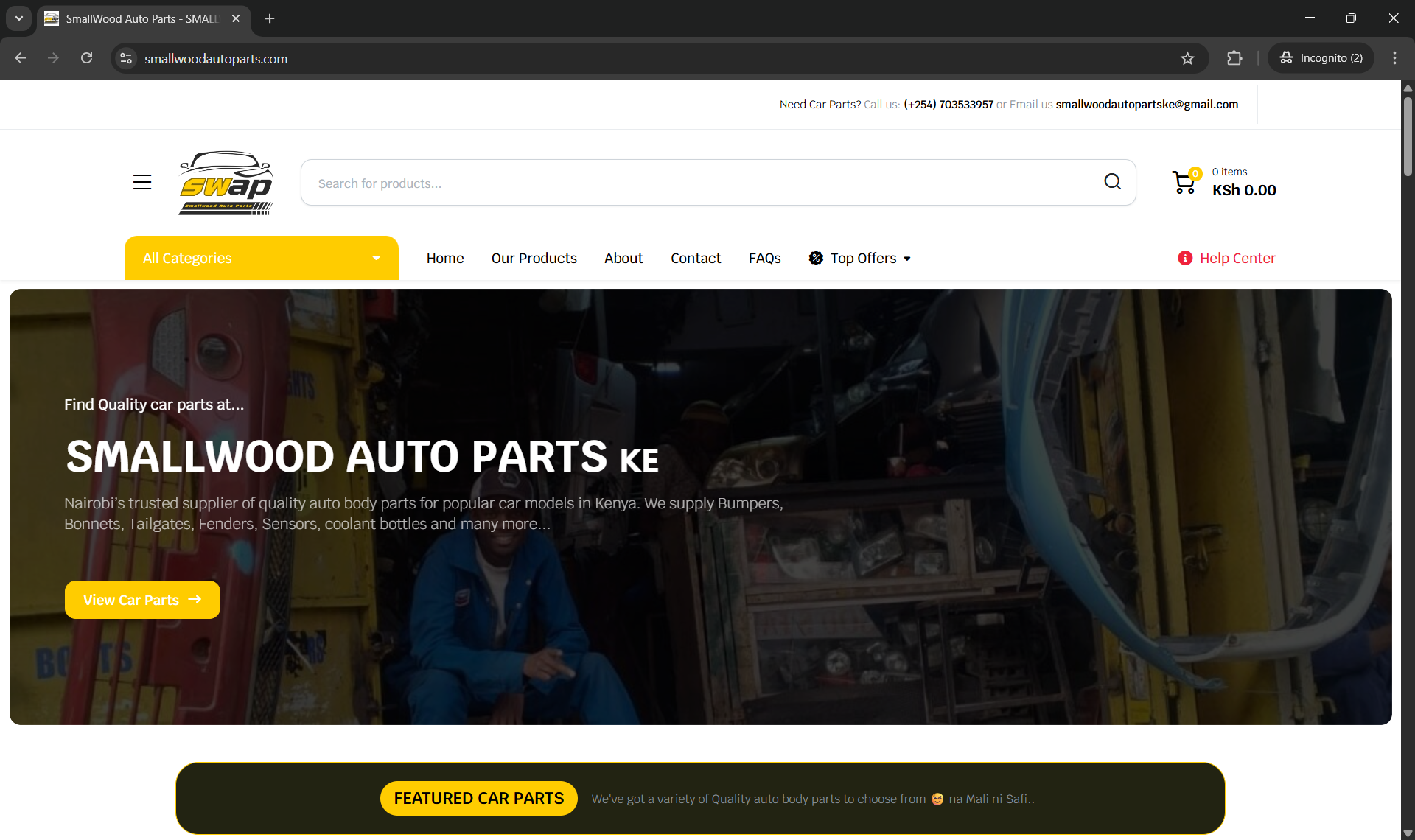
Task: Open the browser extensions icon
Action: pos(1234,58)
